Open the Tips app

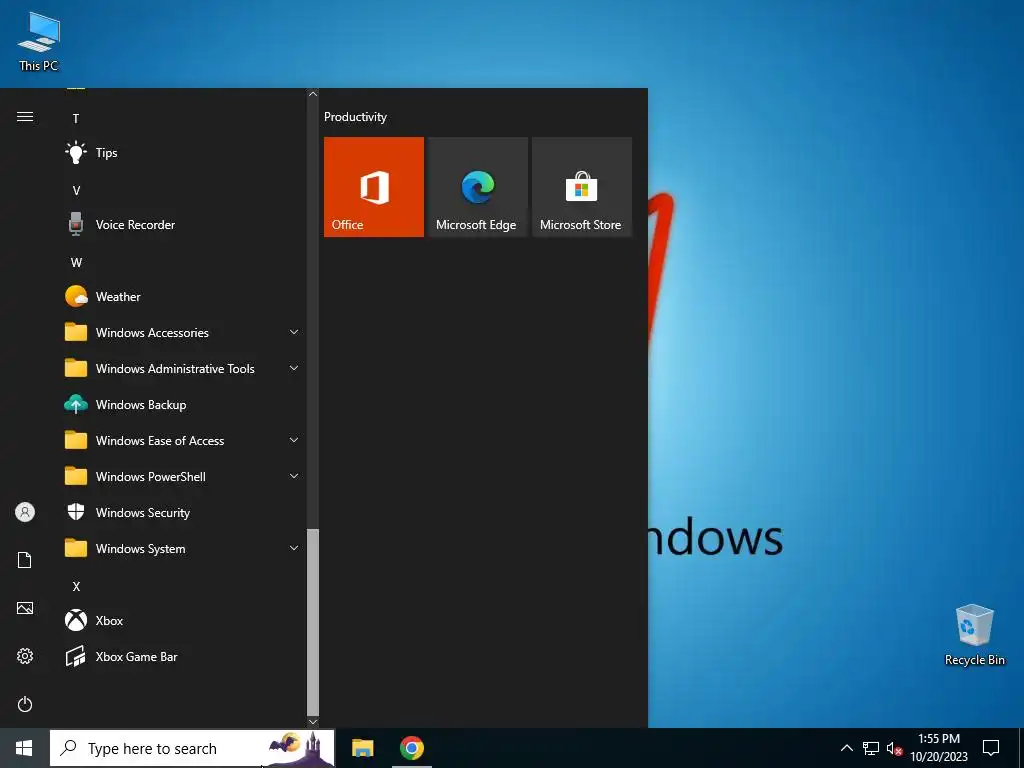(182, 153)
